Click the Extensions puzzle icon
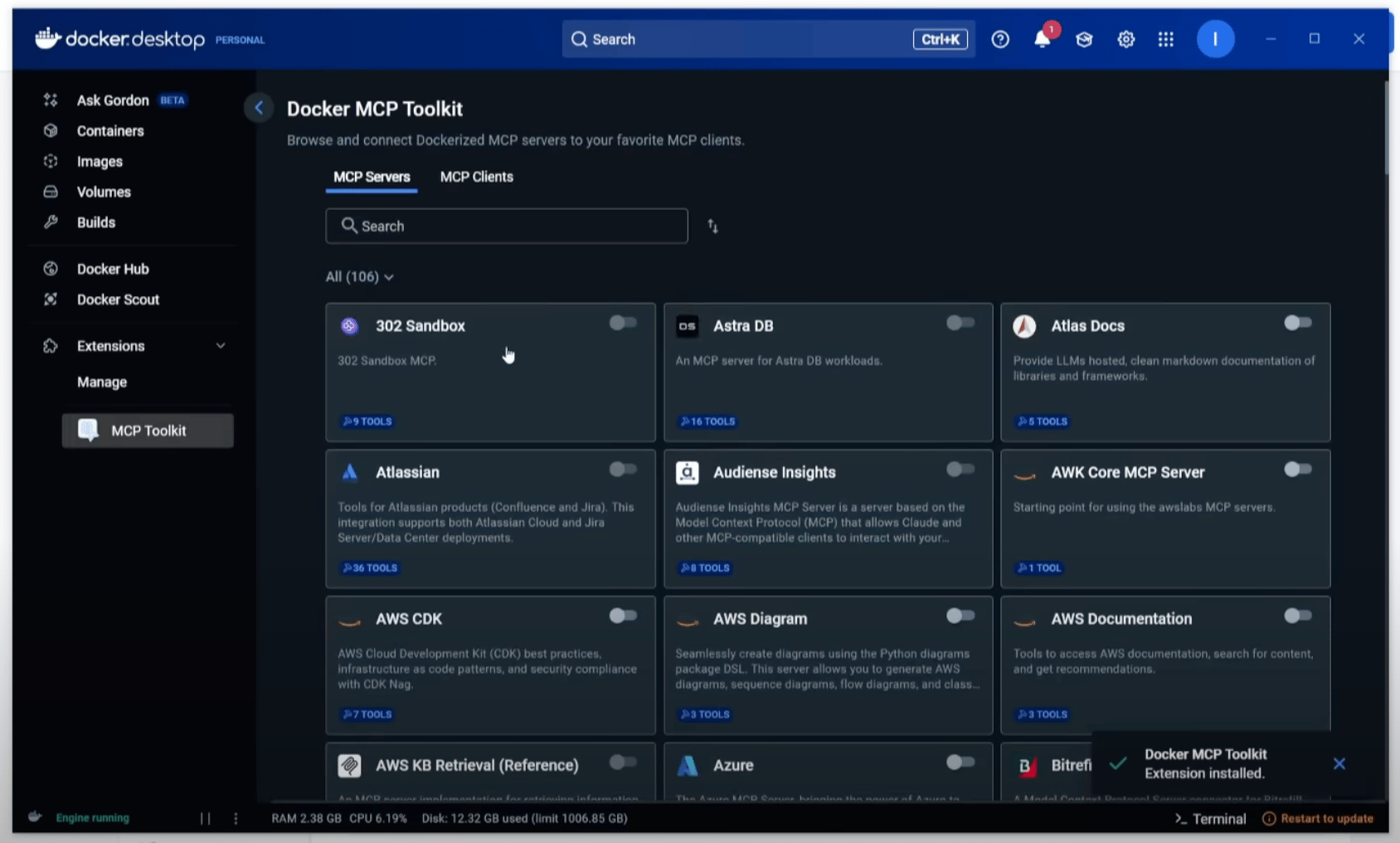This screenshot has height=843, width=1400. [51, 346]
